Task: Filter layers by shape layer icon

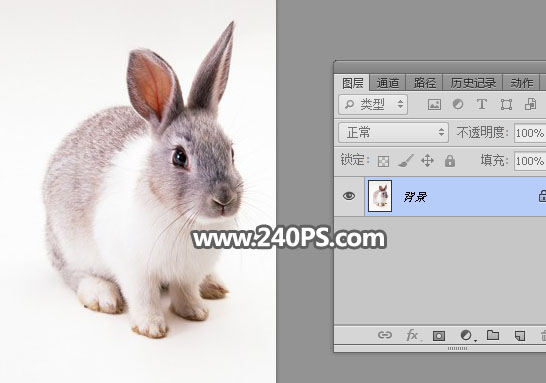Action: pos(506,104)
